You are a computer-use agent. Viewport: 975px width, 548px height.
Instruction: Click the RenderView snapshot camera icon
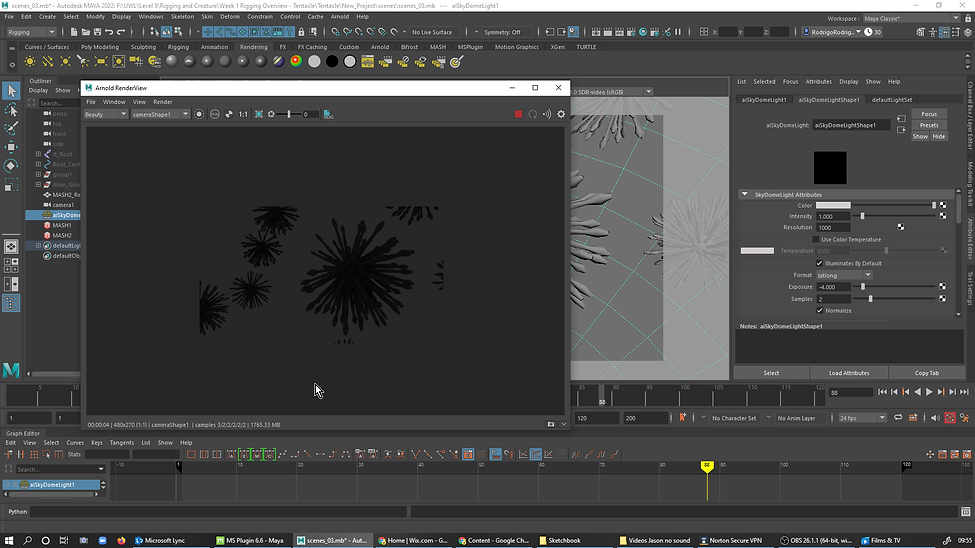550,424
